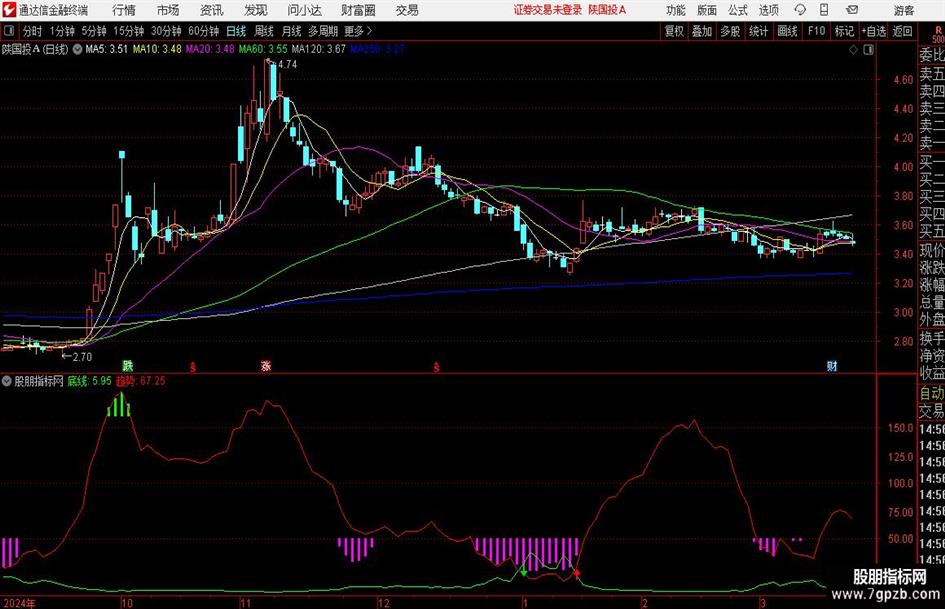
Task: Select the 日线 daily period tab
Action: click(236, 31)
